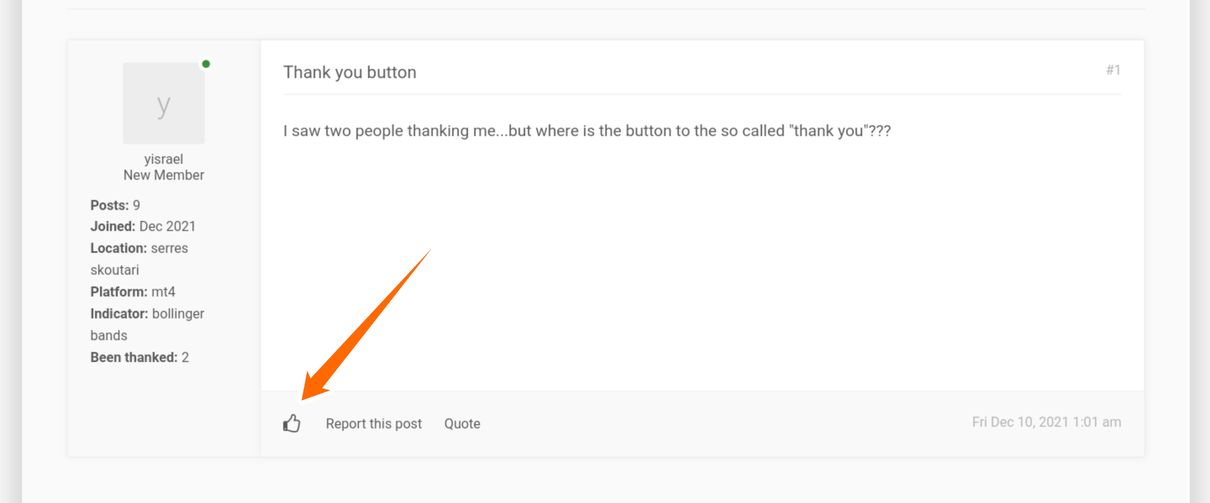Click the "Indicator: bollinger bands" field
The image size is (1210, 503).
(147, 324)
